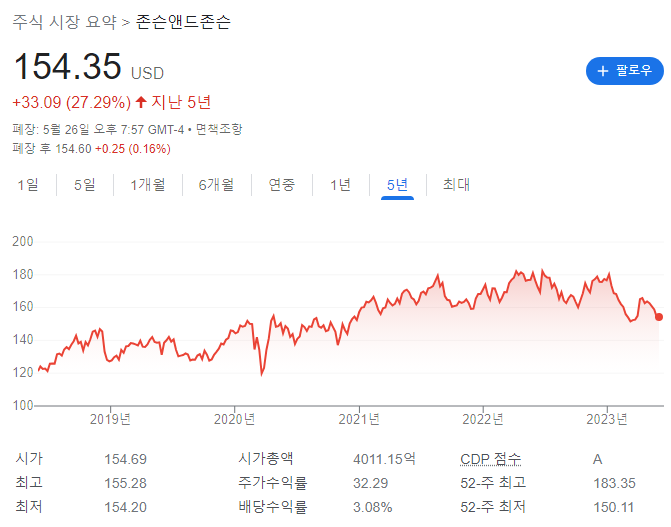
Task: Click the 시가 value 154.69
Action: [125, 459]
